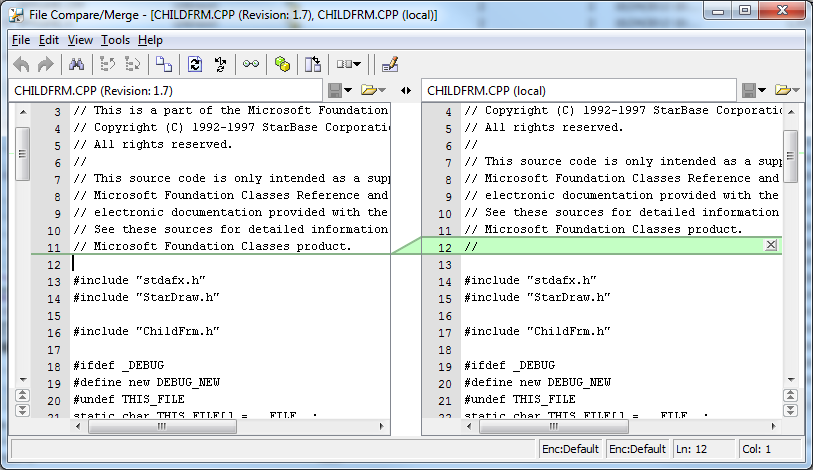Click the open folder icon for the local pane
813x470 pixels.
(x=782, y=90)
